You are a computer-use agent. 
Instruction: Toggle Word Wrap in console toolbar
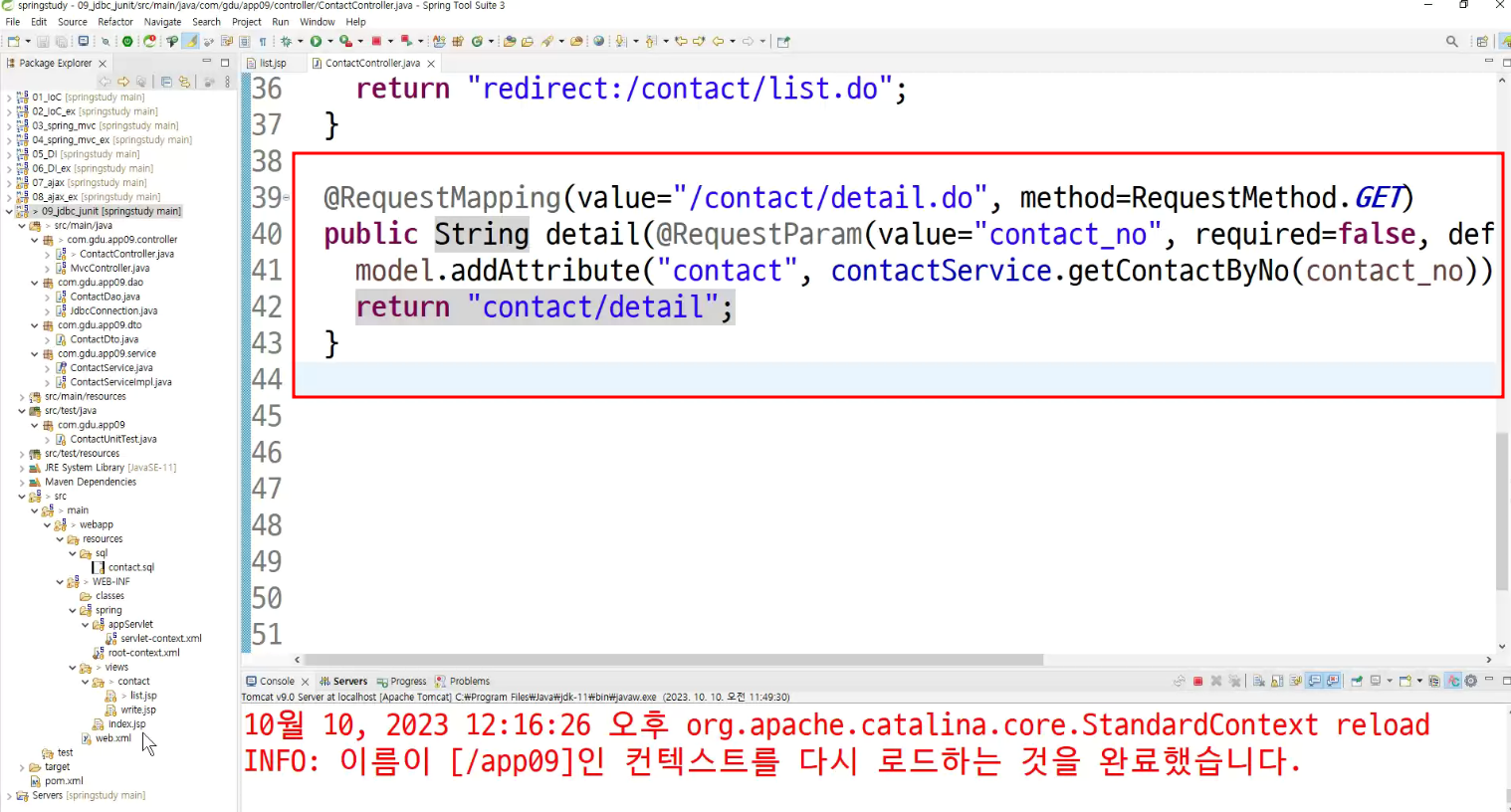pyautogui.click(x=1295, y=682)
